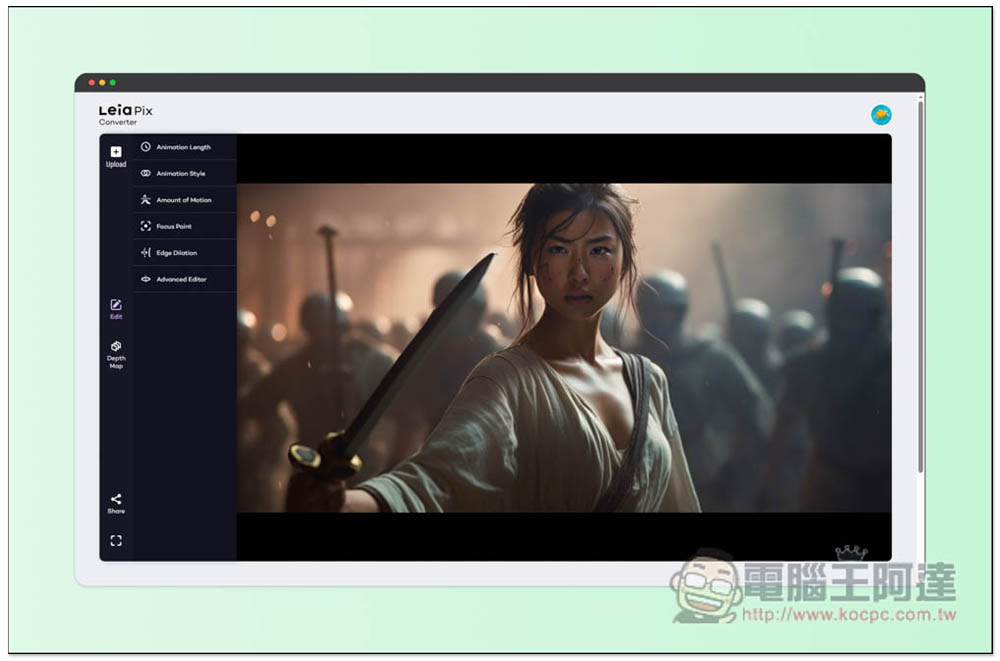Toggle fullscreen view icon
Screen dimensions: 1000x661
115,541
